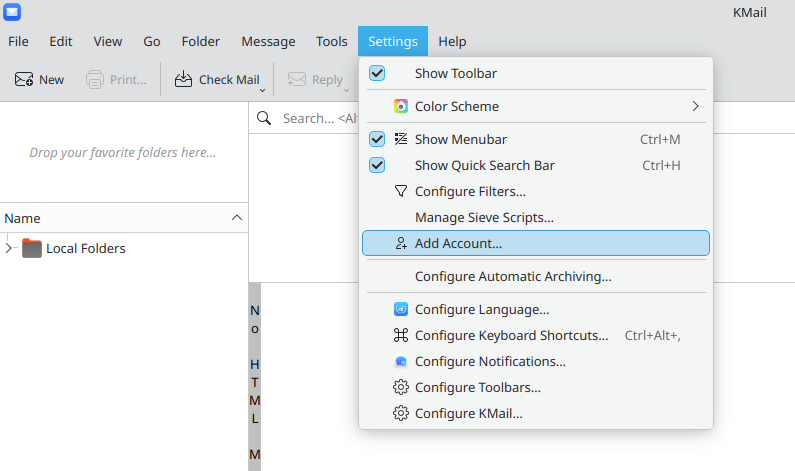Click the Name column header

point(124,218)
